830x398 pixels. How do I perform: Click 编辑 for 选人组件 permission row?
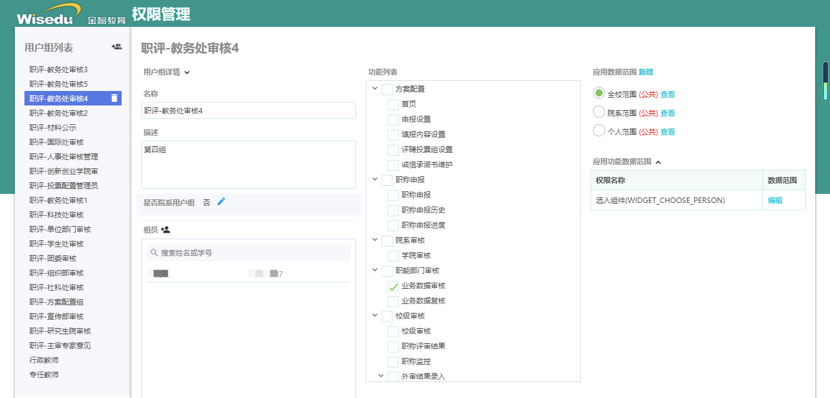tap(775, 200)
